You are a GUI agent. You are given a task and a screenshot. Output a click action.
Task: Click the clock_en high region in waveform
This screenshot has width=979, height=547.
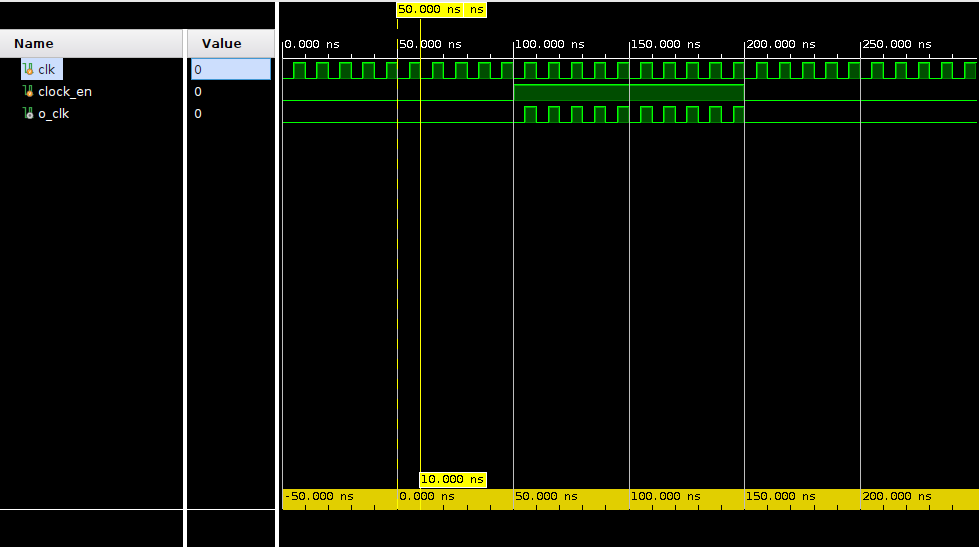629,92
